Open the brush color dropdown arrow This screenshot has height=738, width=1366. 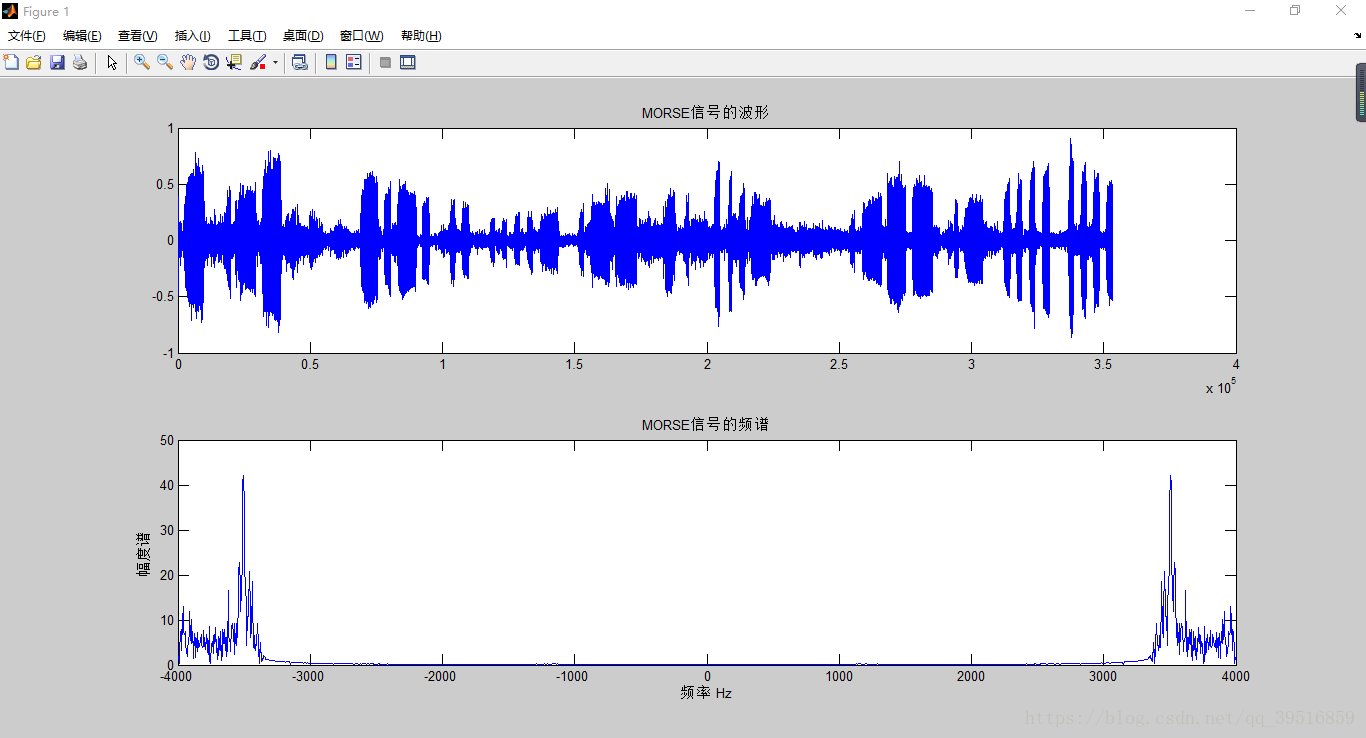point(275,62)
